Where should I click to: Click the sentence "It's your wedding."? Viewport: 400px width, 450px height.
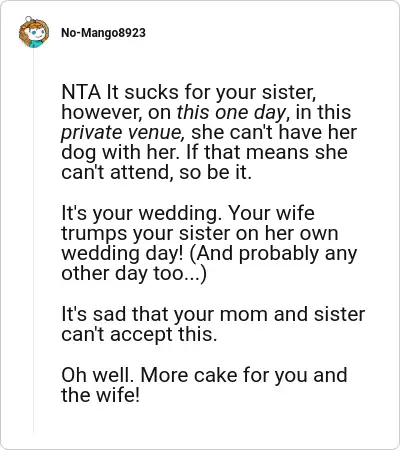(x=142, y=213)
